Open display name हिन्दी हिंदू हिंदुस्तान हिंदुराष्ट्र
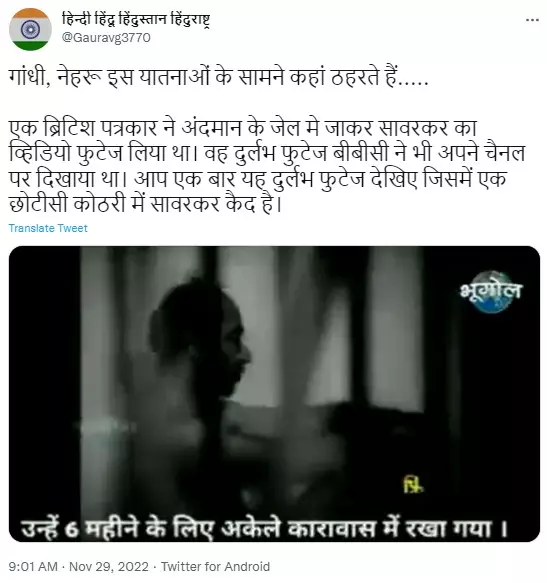Image resolution: width=547 pixels, height=583 pixels. coord(135,19)
